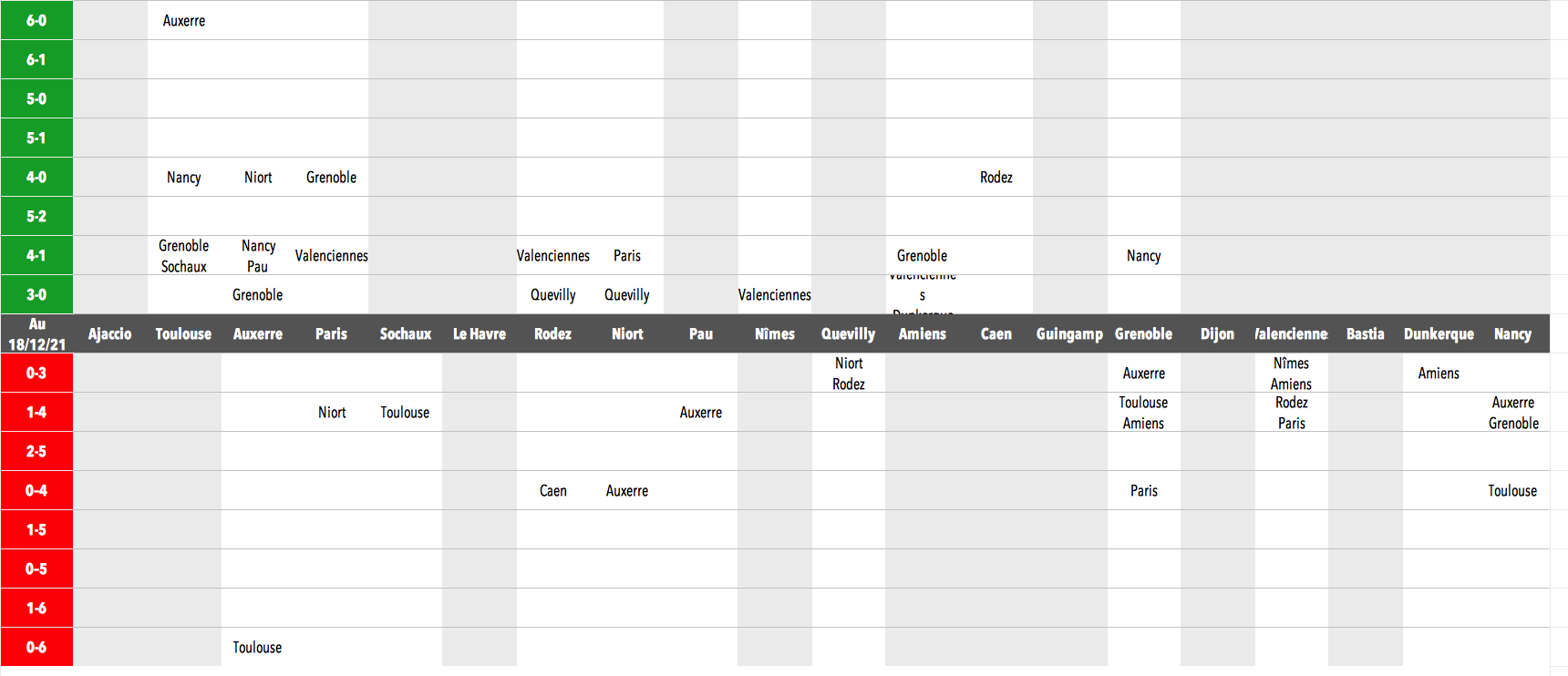Select the Caen cell in the 0-4 row
This screenshot has width=1568, height=676.
[553, 490]
